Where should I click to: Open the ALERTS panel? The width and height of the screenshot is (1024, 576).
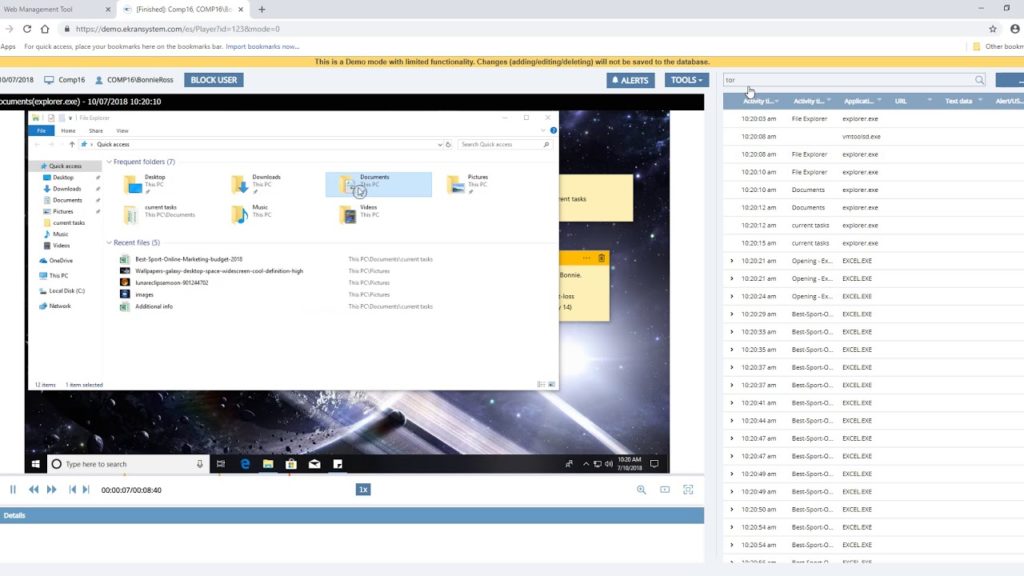631,80
